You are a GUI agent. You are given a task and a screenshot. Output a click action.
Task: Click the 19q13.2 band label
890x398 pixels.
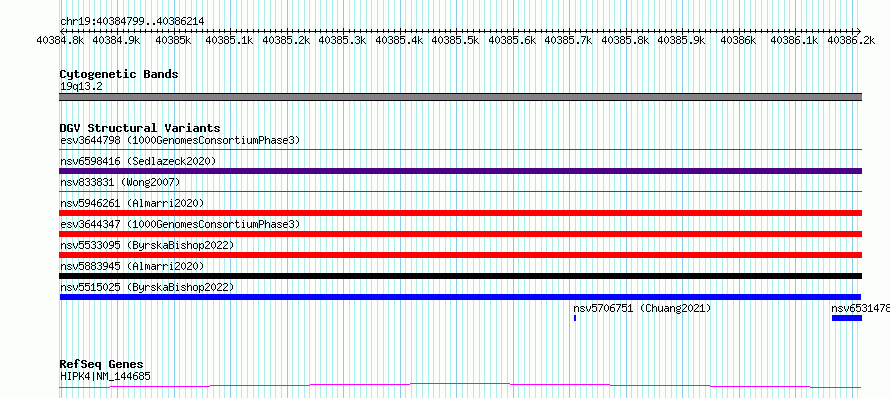tap(81, 87)
